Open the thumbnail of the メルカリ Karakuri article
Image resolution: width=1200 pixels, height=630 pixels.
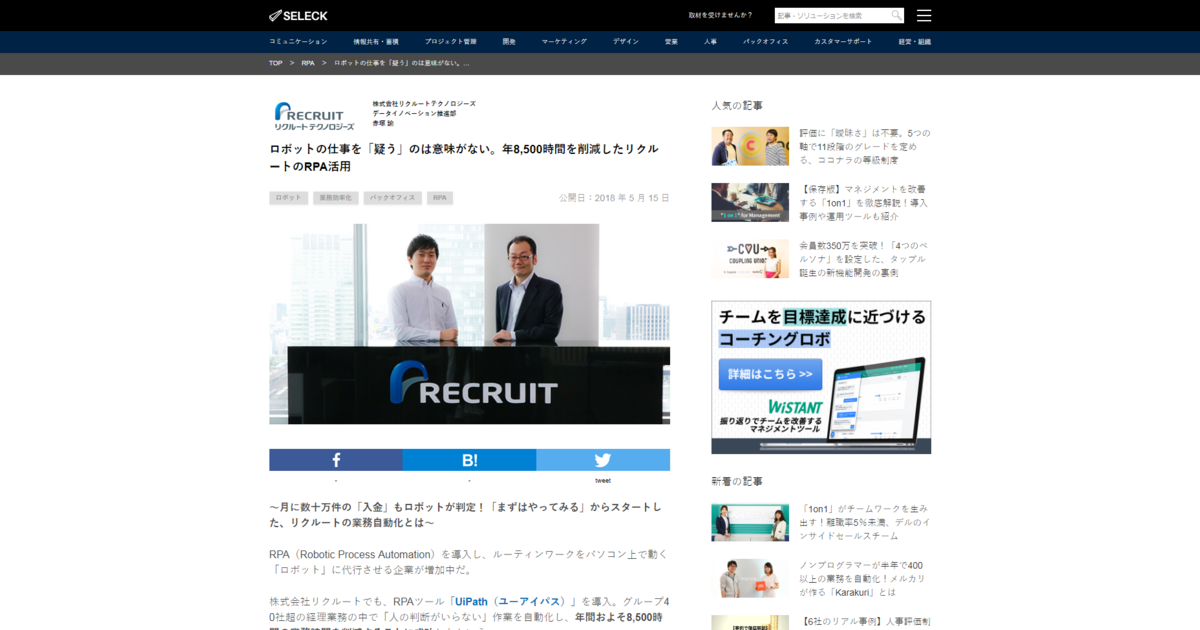click(750, 578)
